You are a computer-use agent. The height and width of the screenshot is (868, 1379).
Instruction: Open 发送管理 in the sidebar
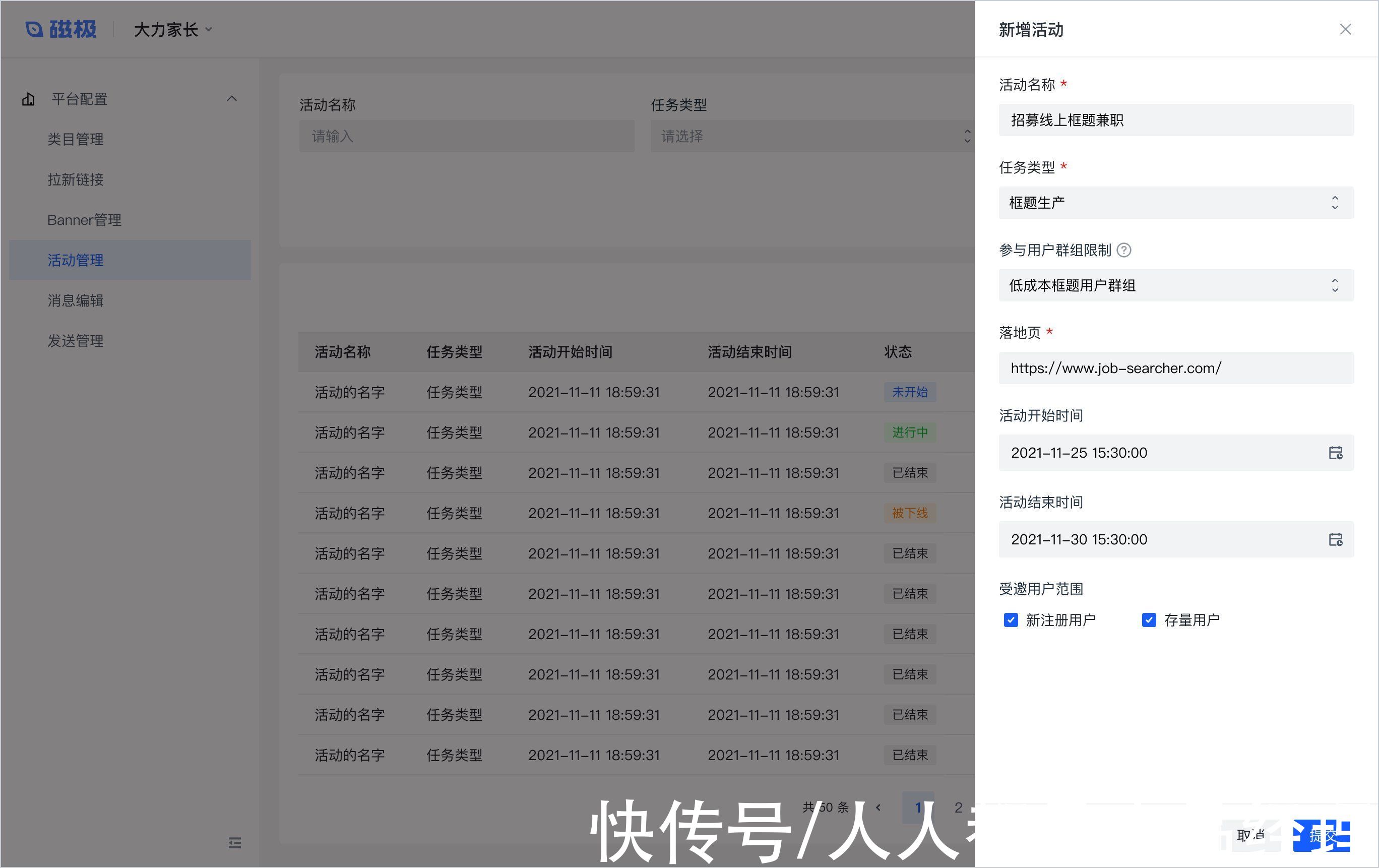coord(76,341)
